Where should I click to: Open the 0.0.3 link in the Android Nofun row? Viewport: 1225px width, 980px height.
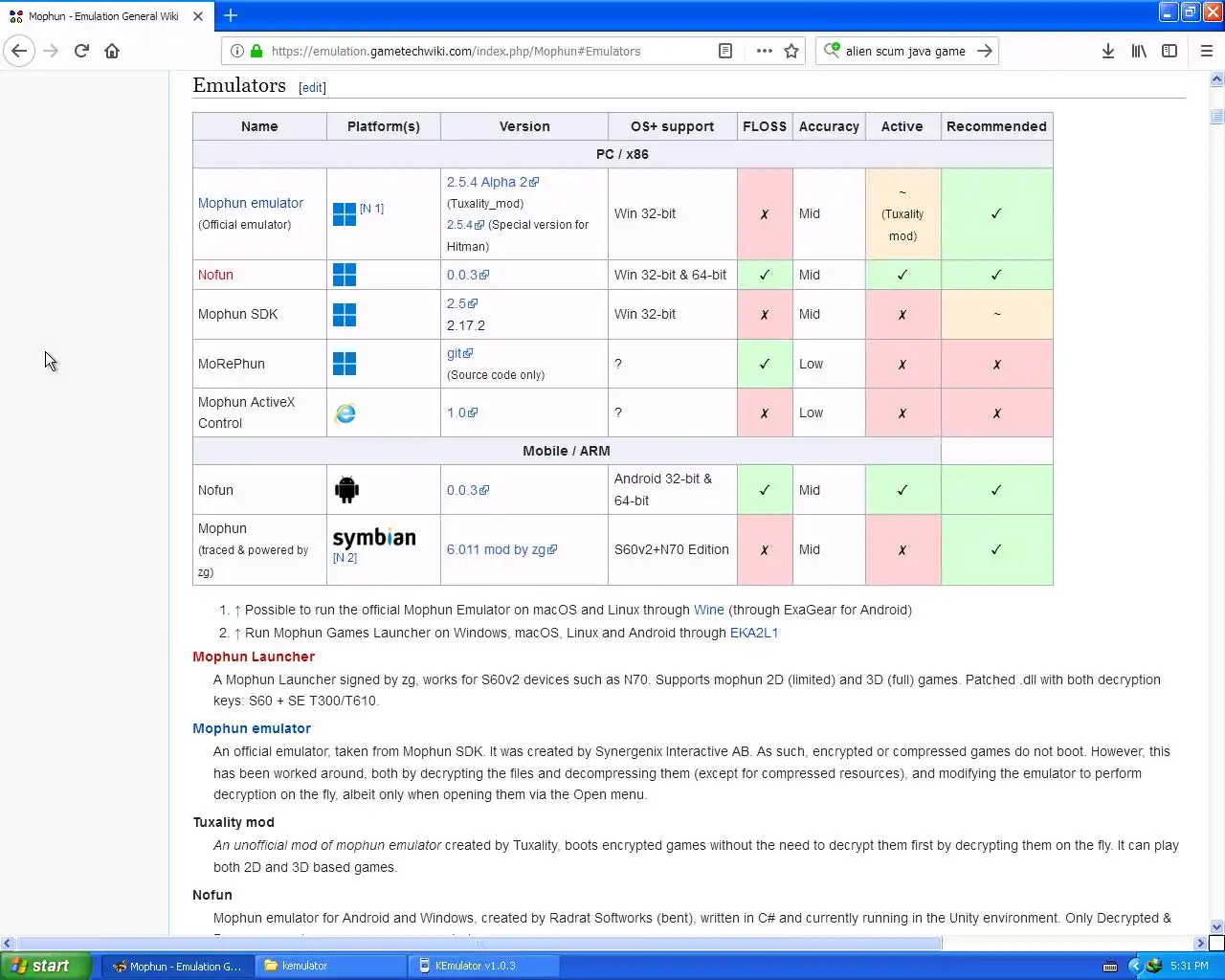click(x=468, y=490)
